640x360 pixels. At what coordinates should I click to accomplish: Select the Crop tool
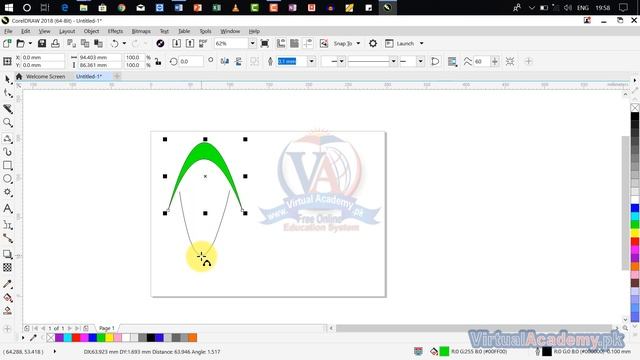[x=8, y=109]
